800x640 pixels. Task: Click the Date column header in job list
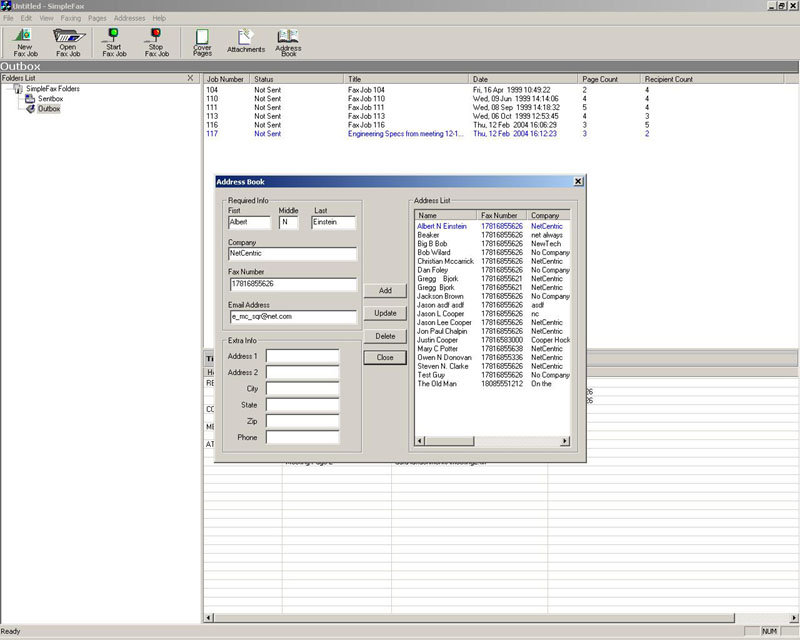(x=523, y=78)
